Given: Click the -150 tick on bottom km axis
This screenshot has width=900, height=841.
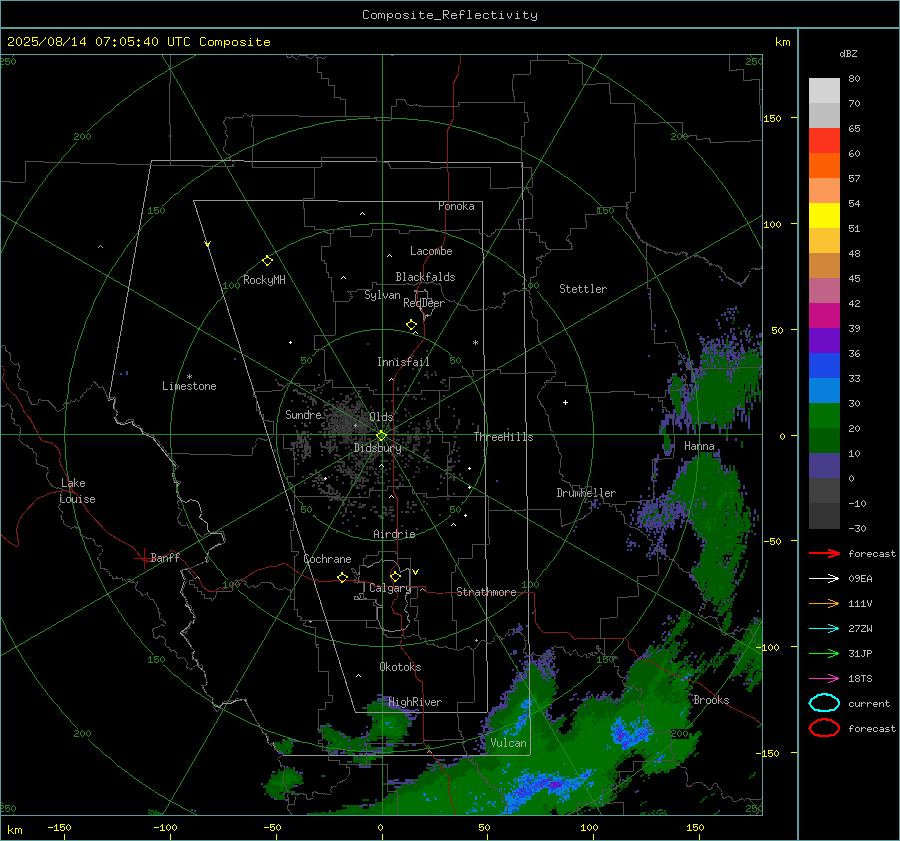Looking at the screenshot, I should [59, 827].
